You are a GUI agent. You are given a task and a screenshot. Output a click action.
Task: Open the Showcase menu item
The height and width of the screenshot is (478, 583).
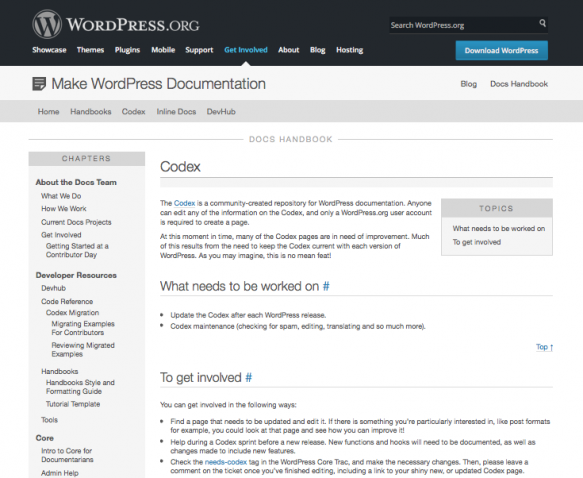point(49,50)
